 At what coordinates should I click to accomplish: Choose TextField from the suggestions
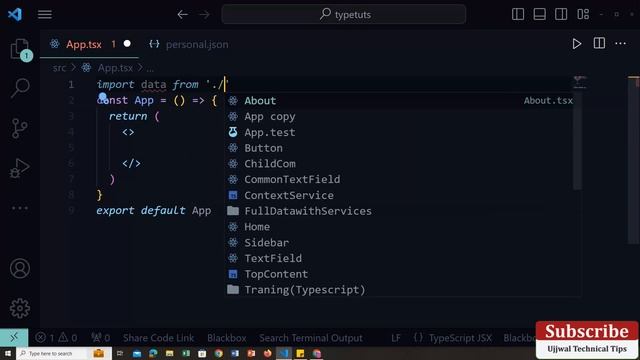402,258
